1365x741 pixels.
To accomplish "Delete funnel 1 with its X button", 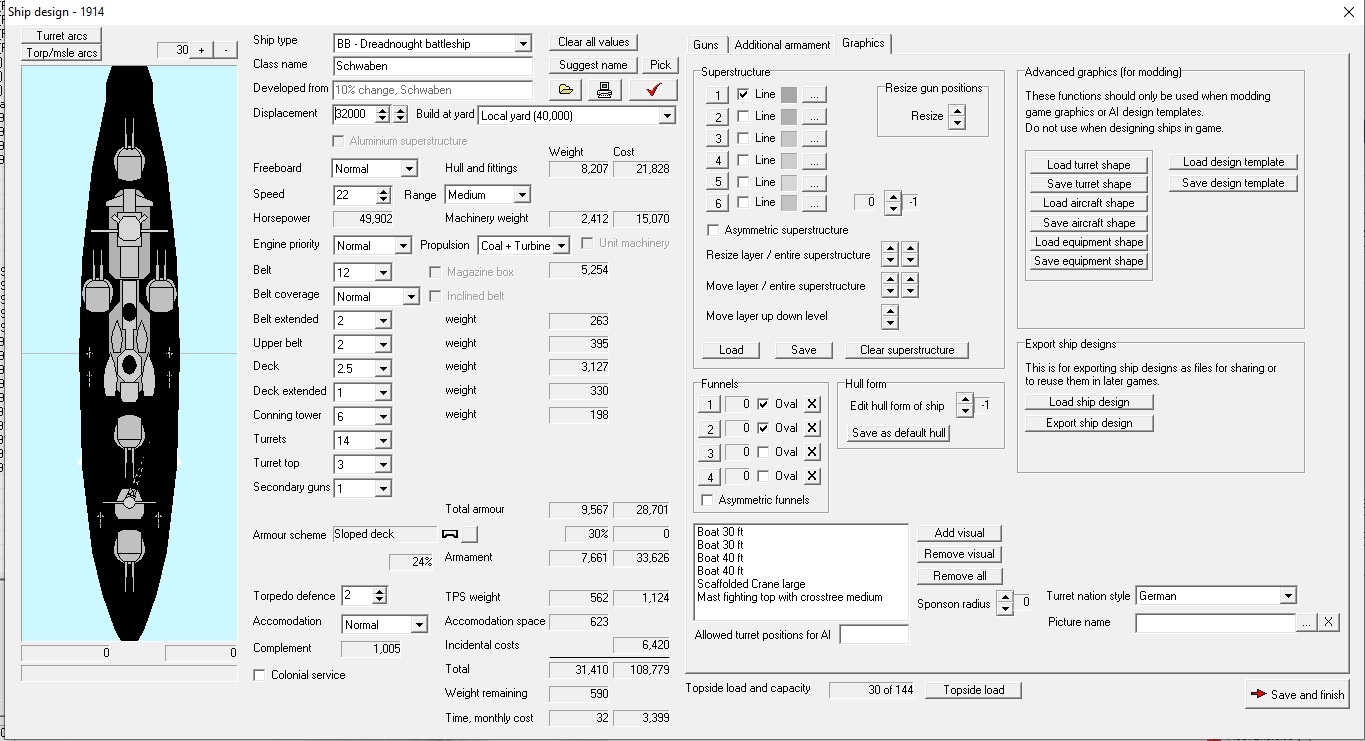I will pyautogui.click(x=812, y=404).
